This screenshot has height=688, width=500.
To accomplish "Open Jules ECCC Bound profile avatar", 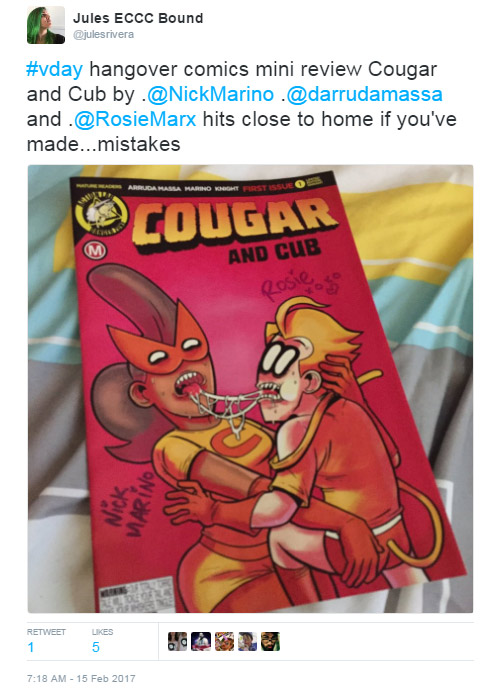I will tap(46, 25).
